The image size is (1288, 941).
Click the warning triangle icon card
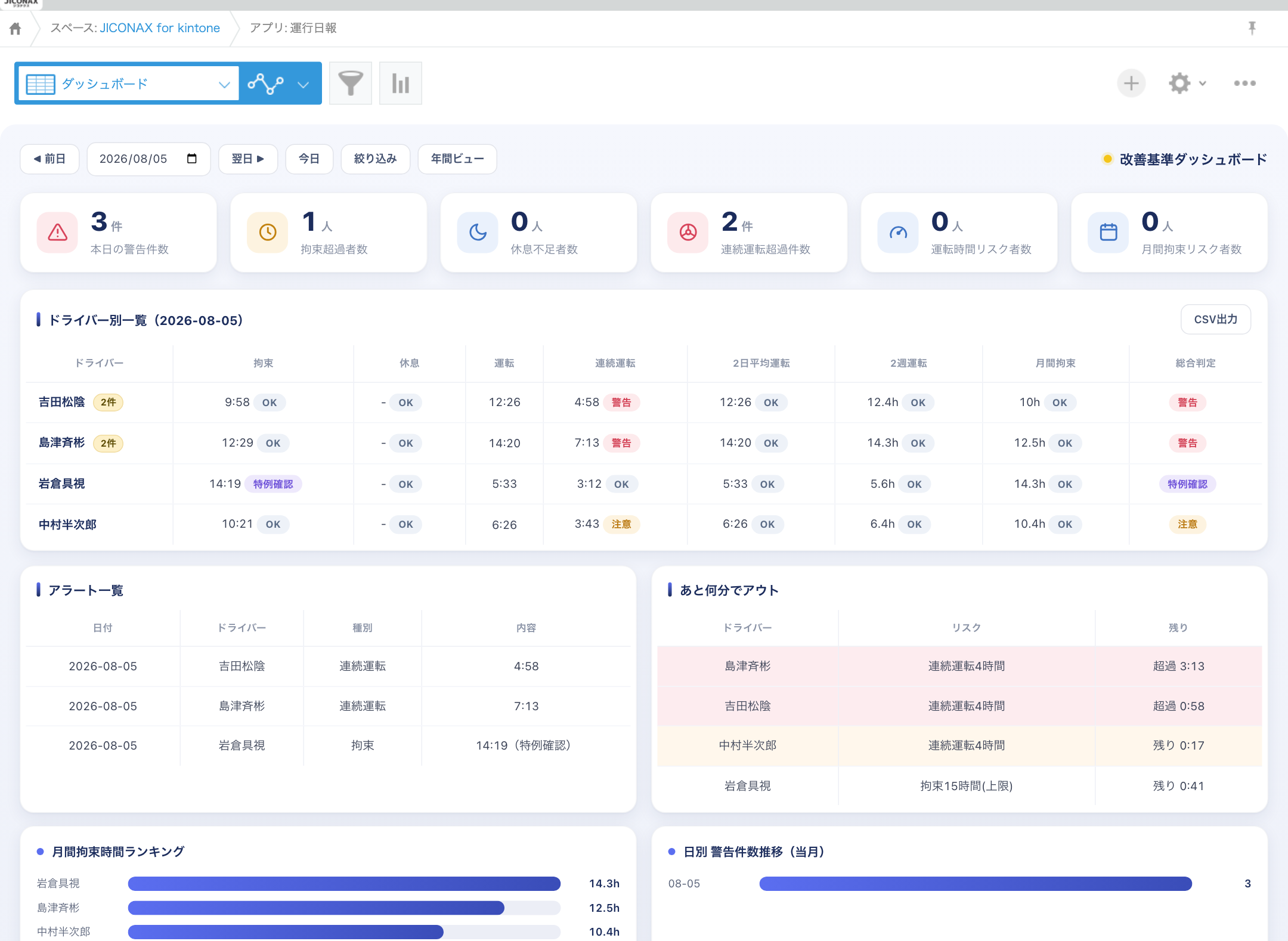tap(57, 233)
